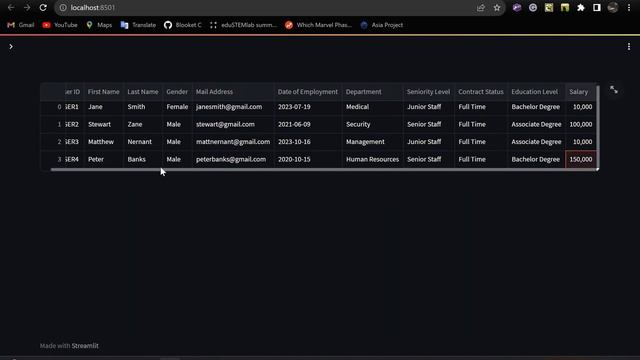
Task: Open the Gmail bookmark
Action: point(21,25)
